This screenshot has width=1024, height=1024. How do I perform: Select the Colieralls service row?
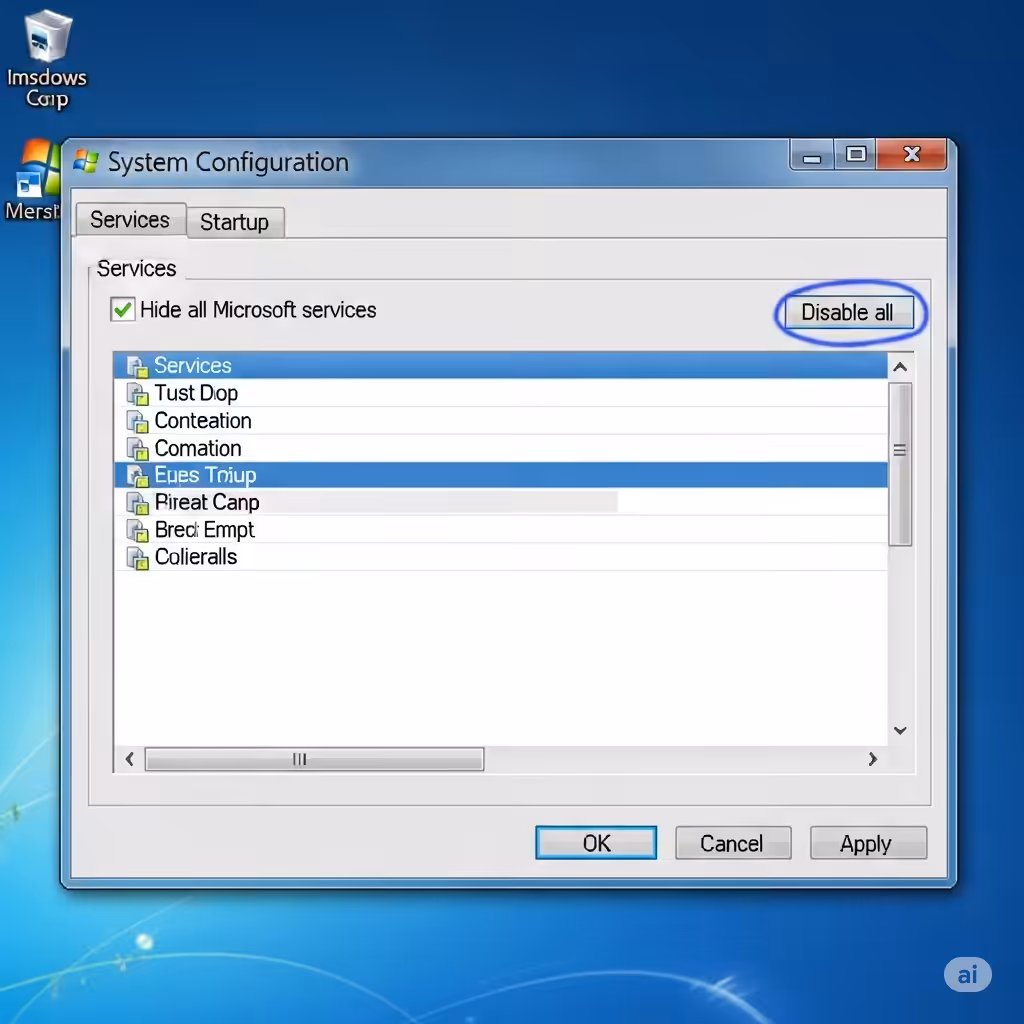(x=501, y=557)
